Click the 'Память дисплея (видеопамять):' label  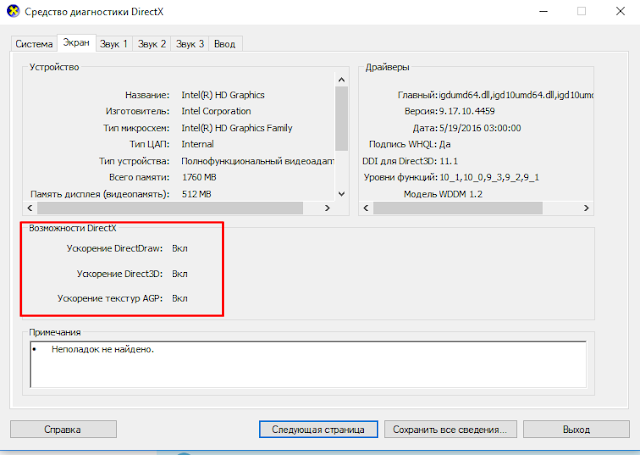click(100, 194)
